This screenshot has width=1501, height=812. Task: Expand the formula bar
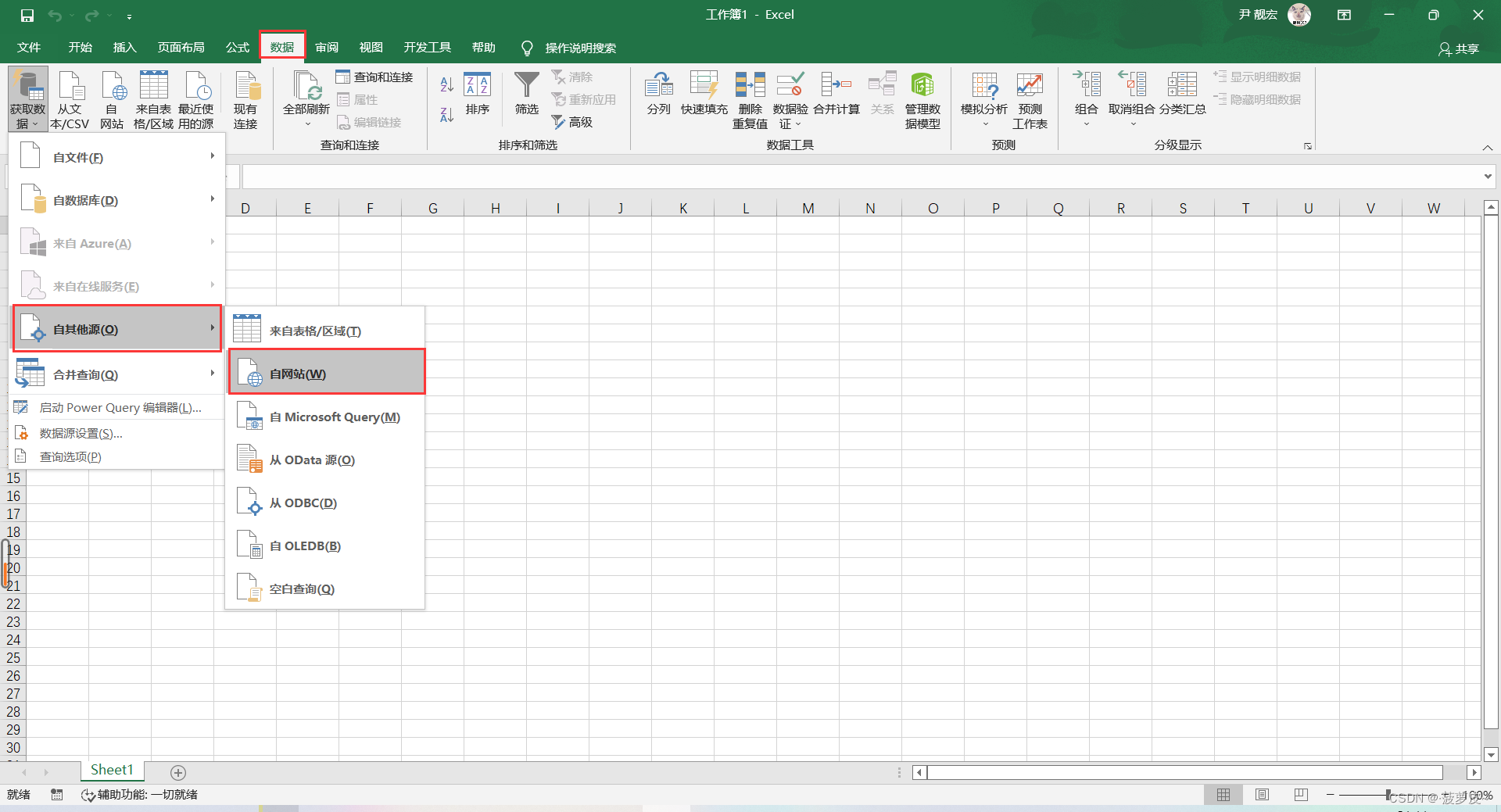click(x=1488, y=177)
